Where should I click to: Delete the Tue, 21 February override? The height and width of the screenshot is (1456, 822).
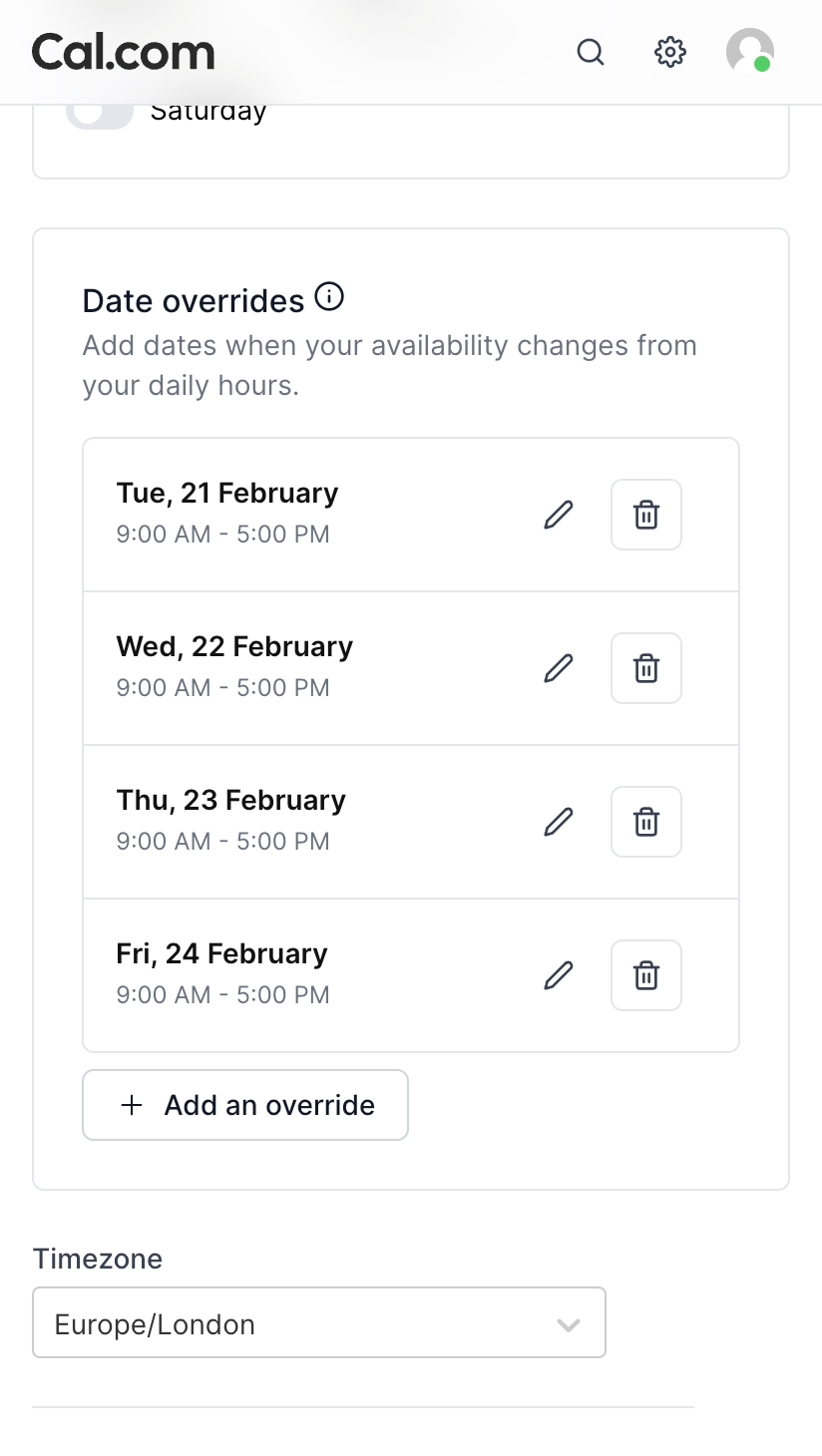pos(646,515)
